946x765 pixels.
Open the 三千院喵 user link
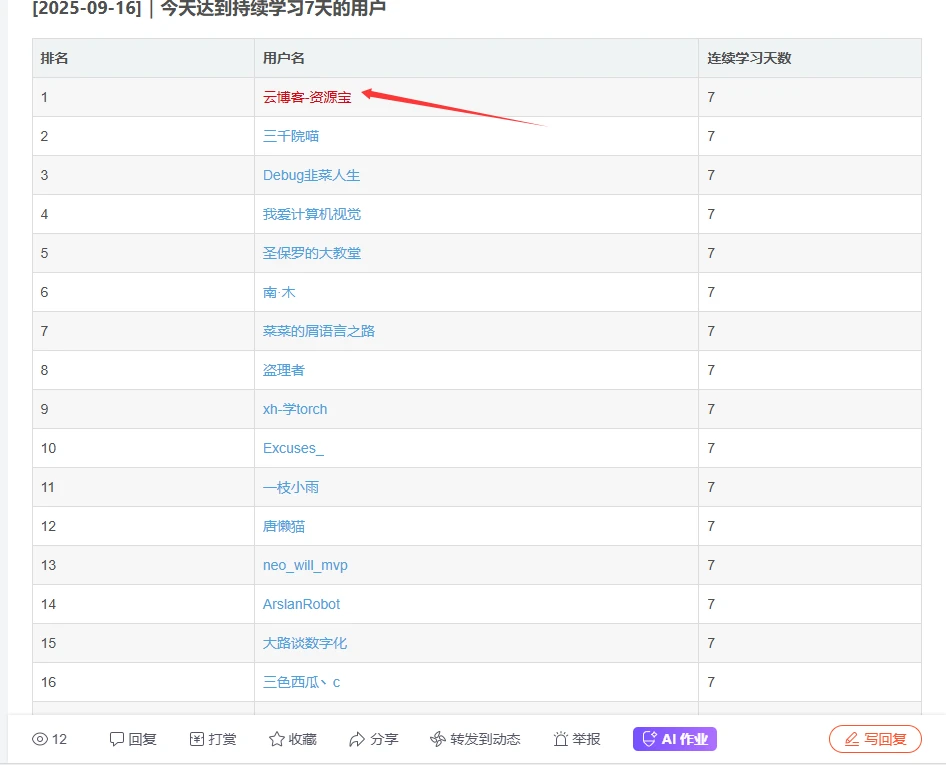point(291,136)
